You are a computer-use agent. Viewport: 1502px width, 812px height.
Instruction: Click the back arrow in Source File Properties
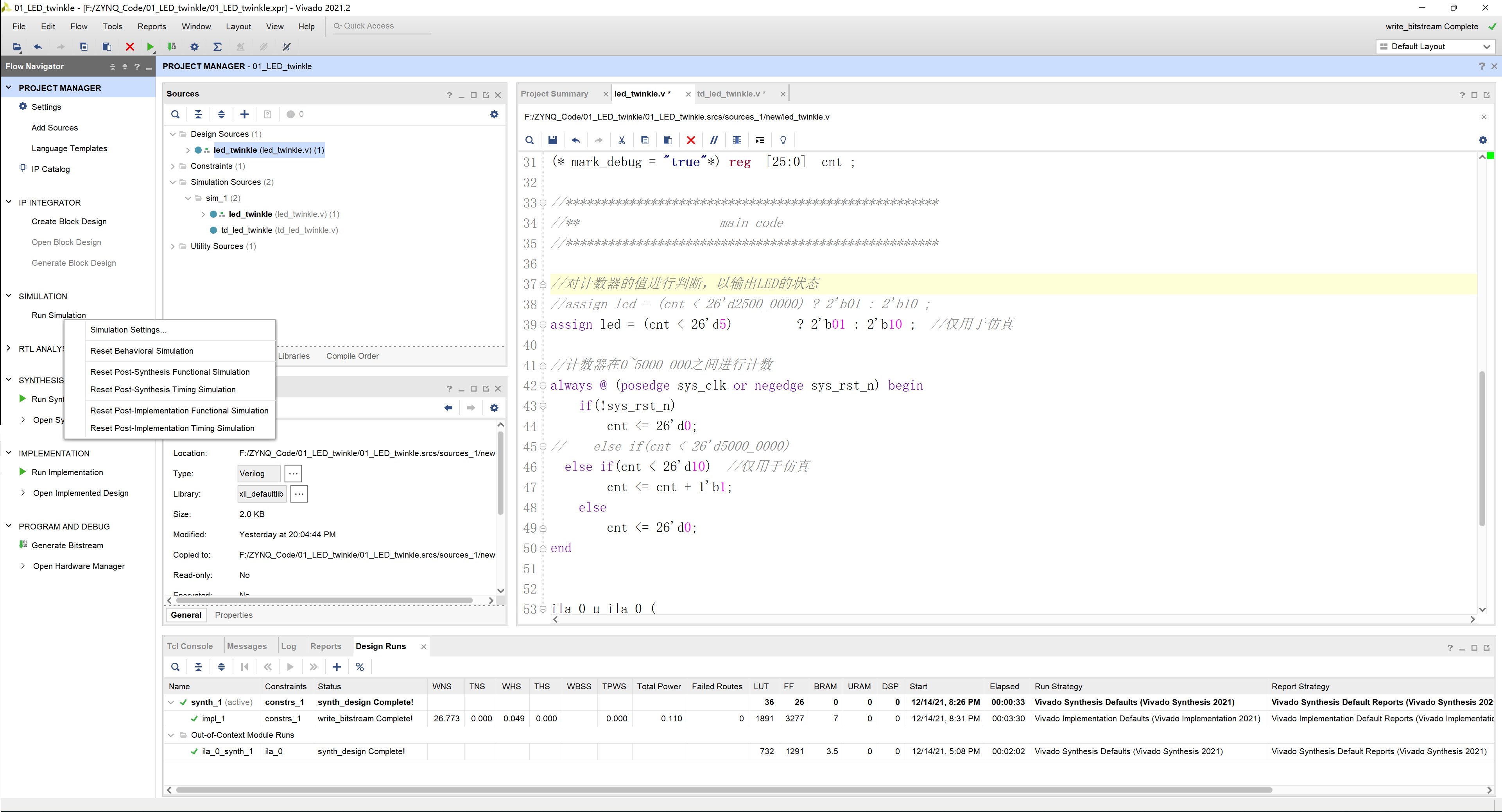tap(448, 408)
